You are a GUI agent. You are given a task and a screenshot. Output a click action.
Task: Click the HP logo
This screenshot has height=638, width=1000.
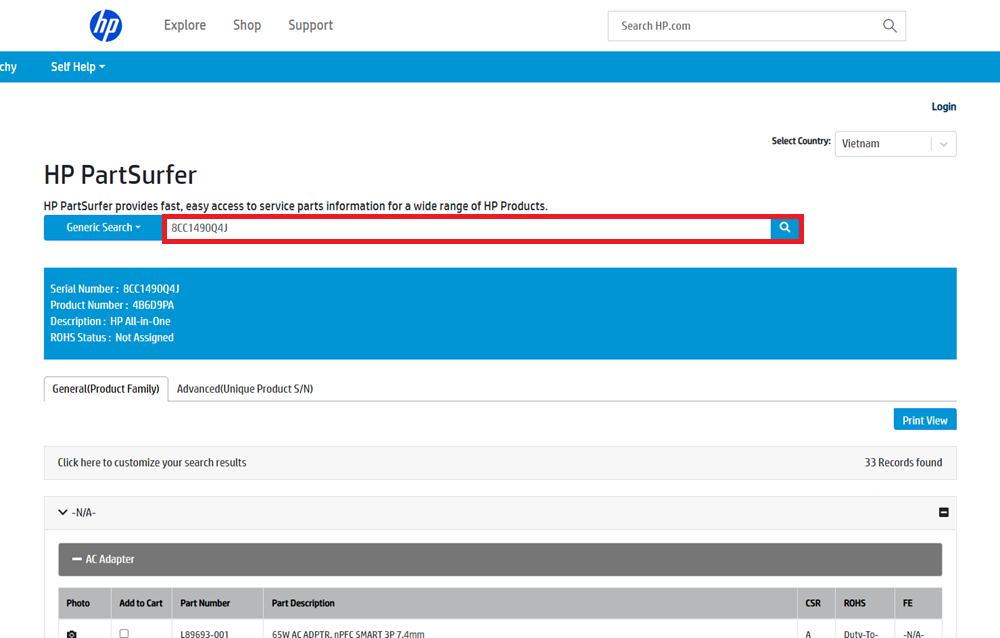[106, 26]
